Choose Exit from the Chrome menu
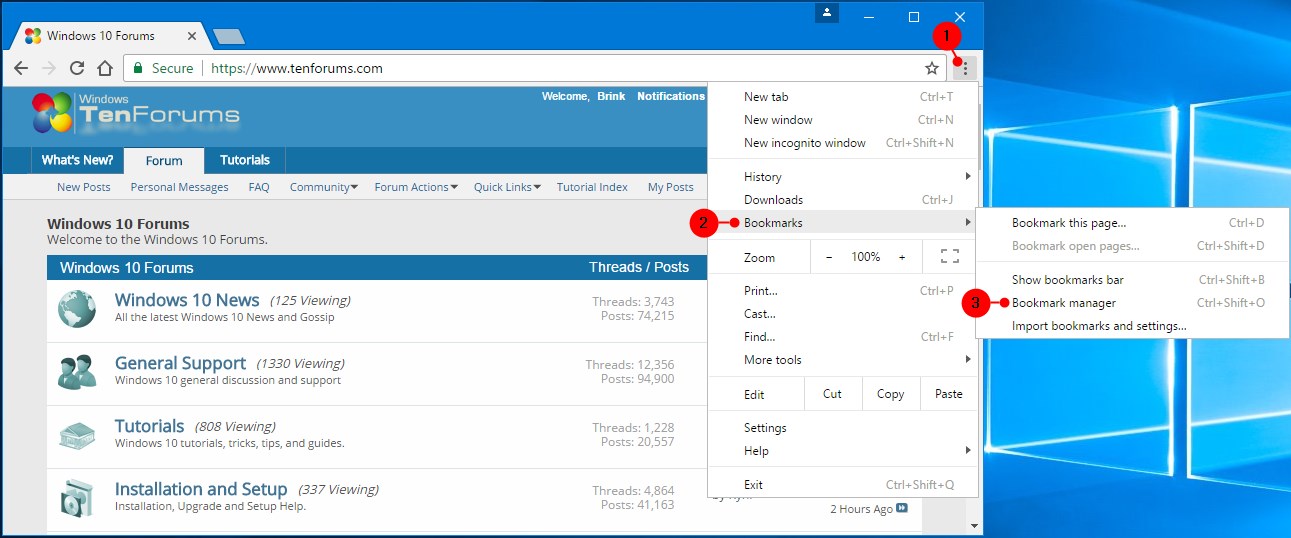This screenshot has height=538, width=1291. pos(844,485)
